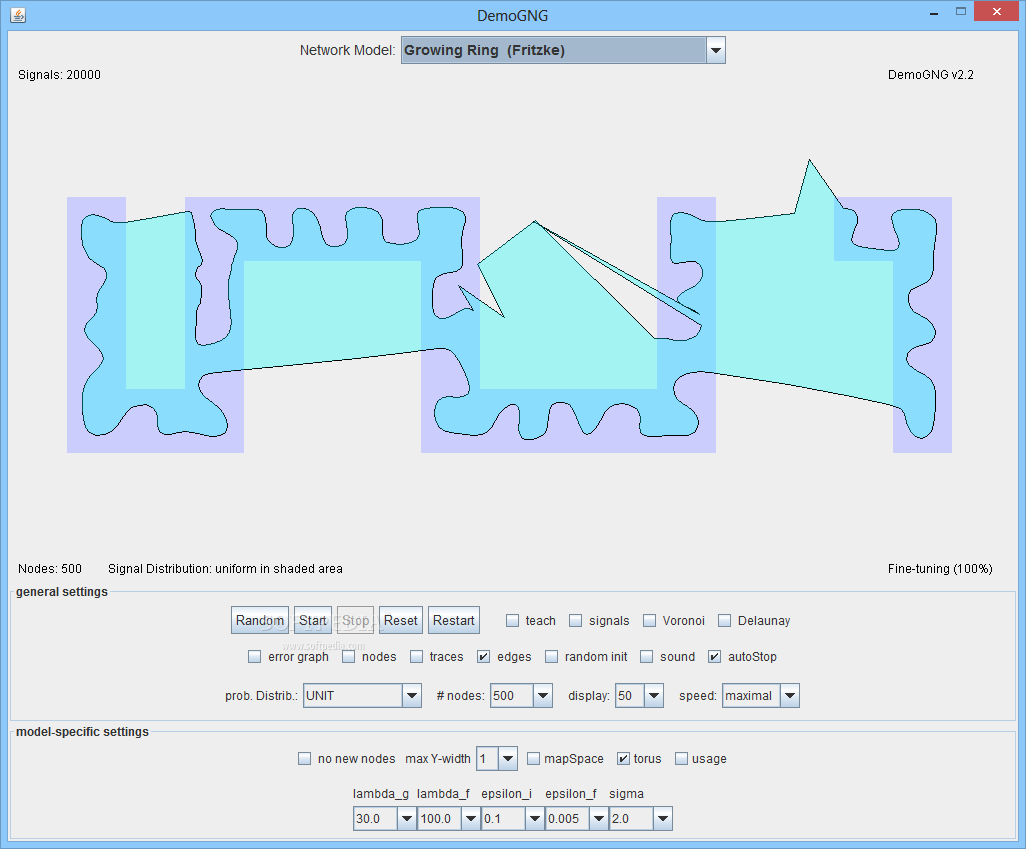Click the Restart button
This screenshot has height=849, width=1026.
(x=453, y=621)
